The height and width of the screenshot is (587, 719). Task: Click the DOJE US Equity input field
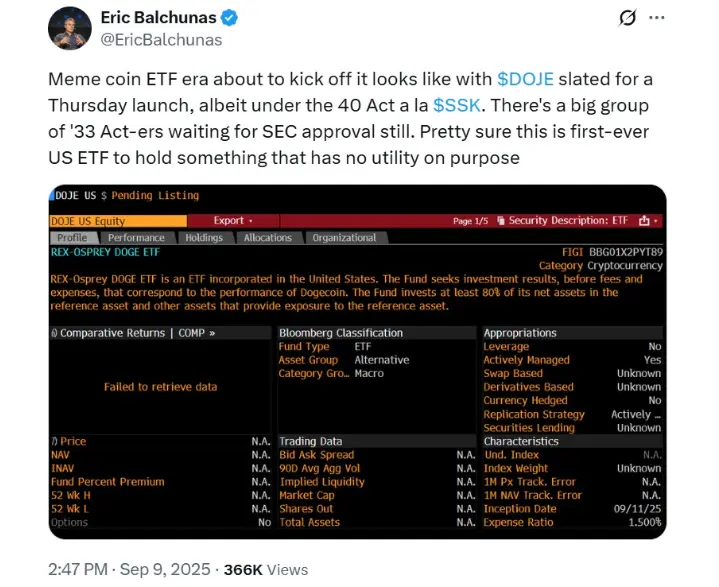pyautogui.click(x=118, y=221)
